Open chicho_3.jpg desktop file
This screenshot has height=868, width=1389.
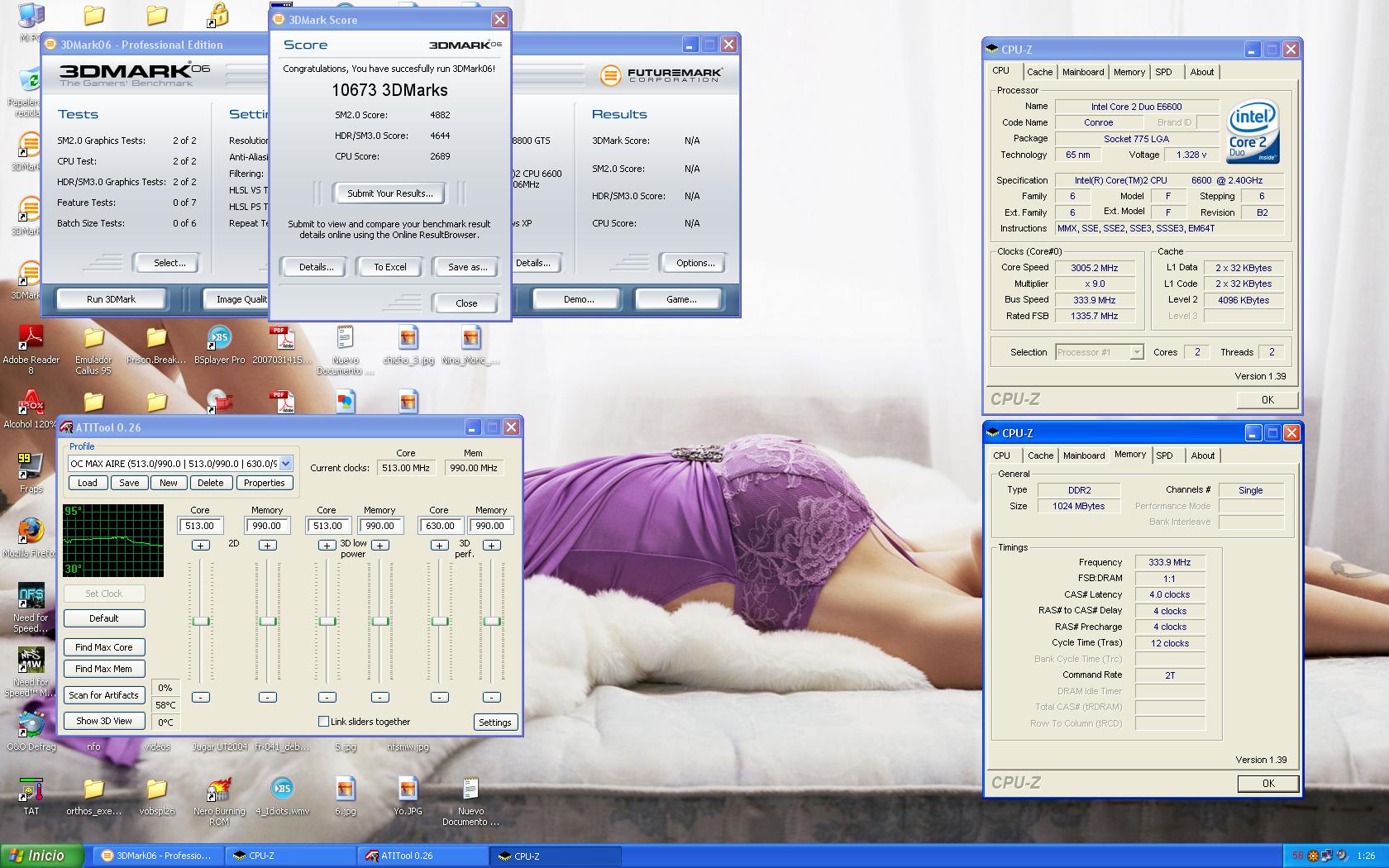tap(408, 345)
